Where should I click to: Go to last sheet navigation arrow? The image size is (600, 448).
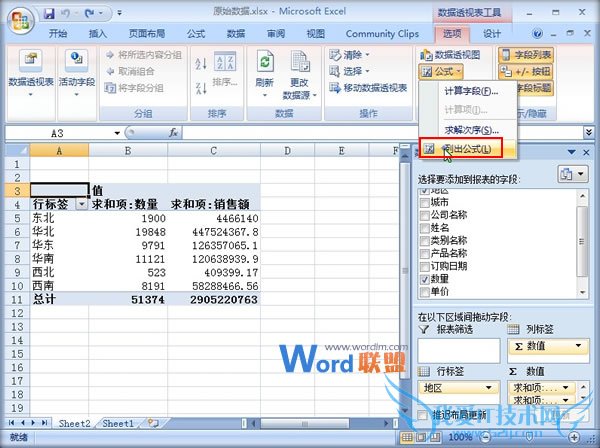(x=45, y=423)
